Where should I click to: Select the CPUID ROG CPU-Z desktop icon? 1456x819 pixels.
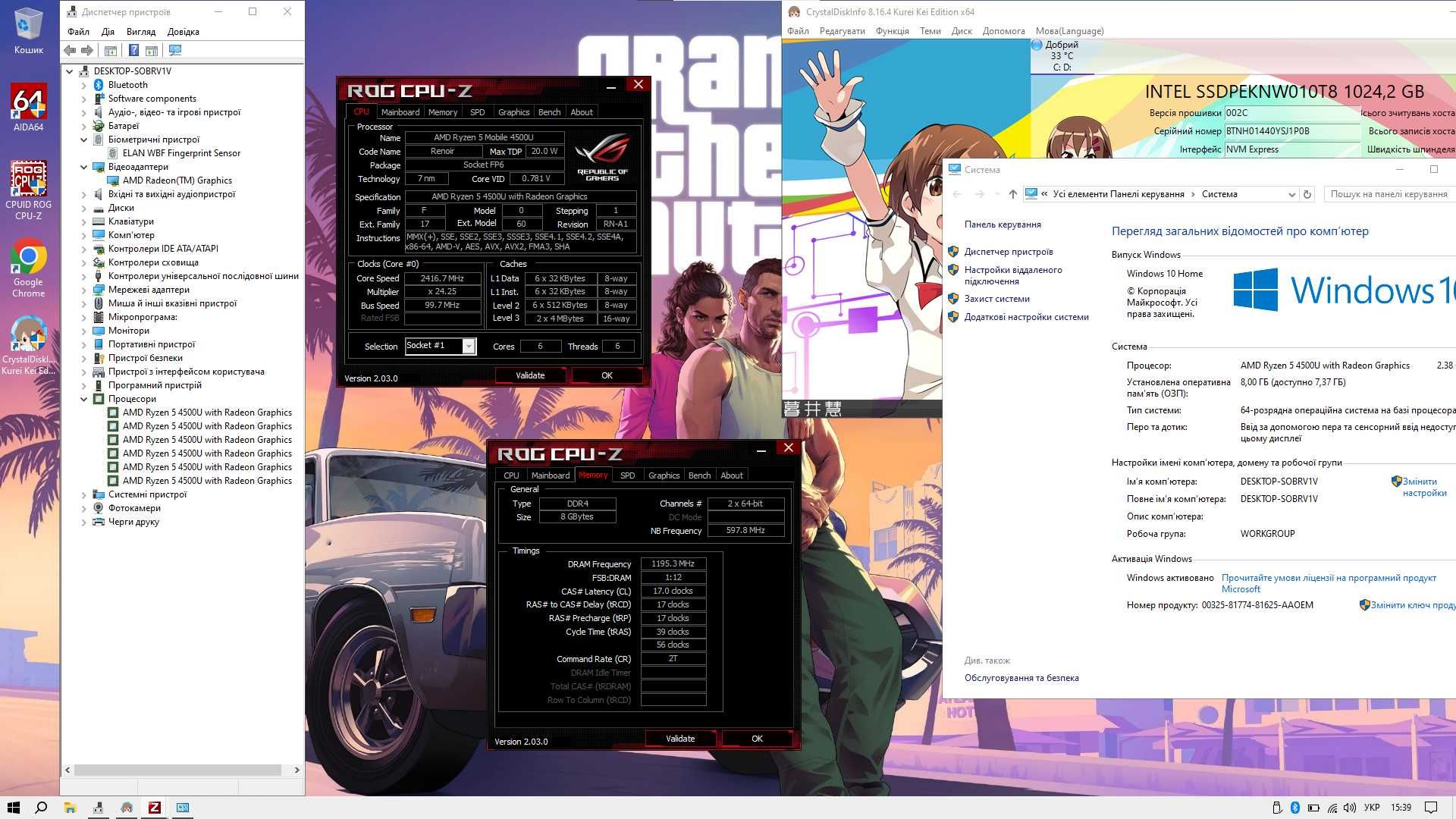coord(28,190)
